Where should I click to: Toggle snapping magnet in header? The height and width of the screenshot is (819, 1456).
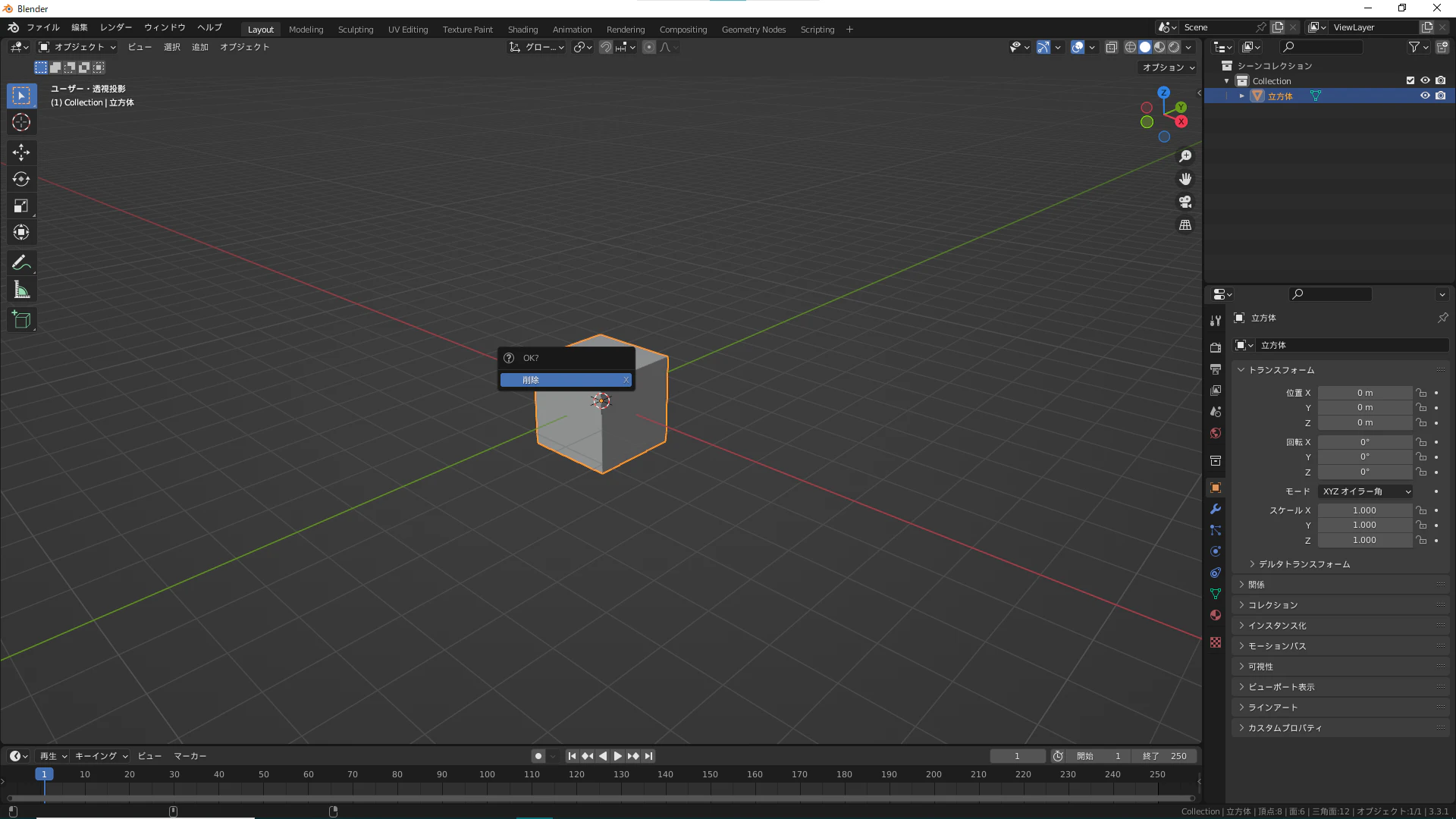(606, 47)
